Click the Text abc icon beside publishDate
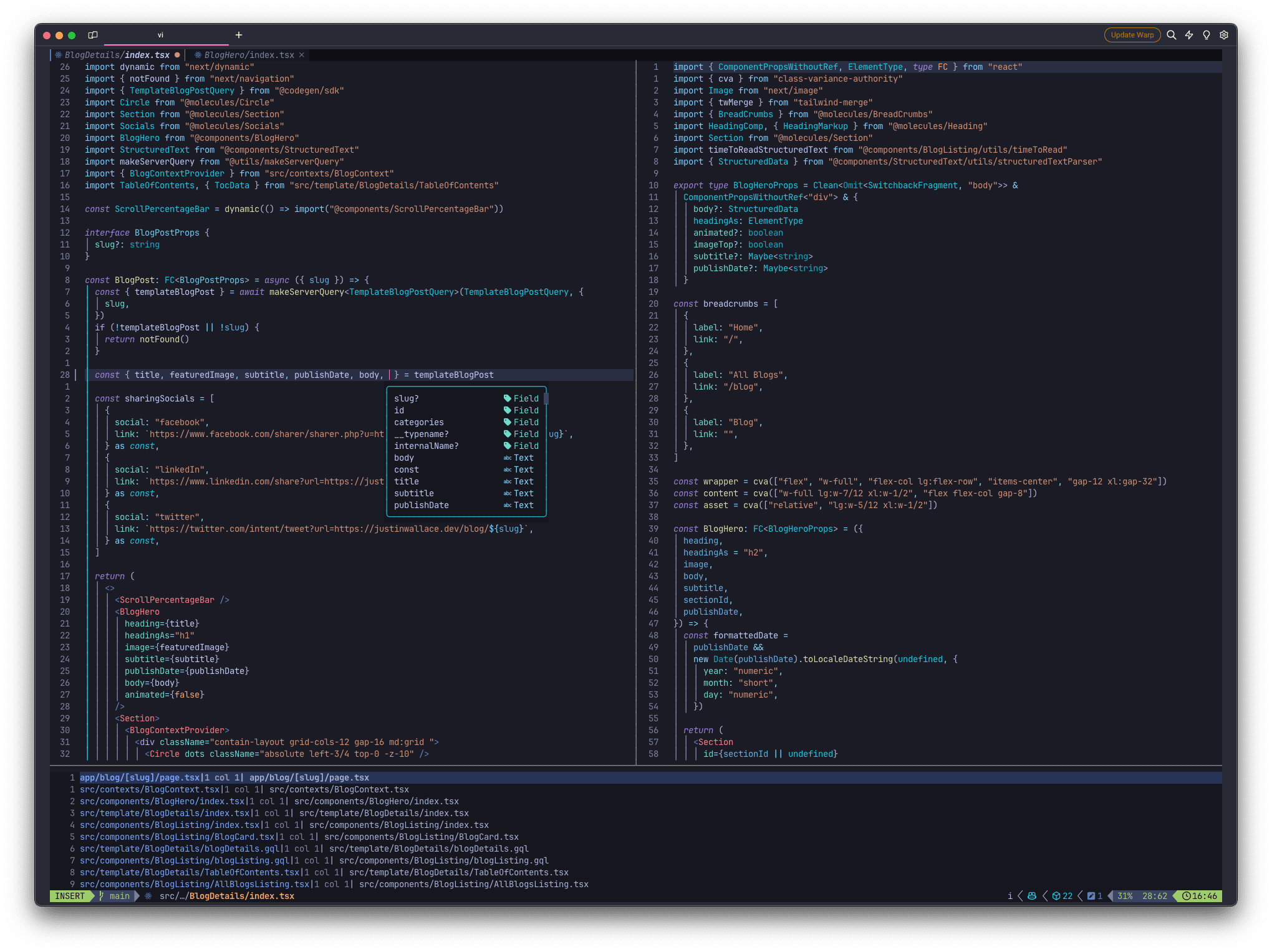 pyautogui.click(x=508, y=505)
